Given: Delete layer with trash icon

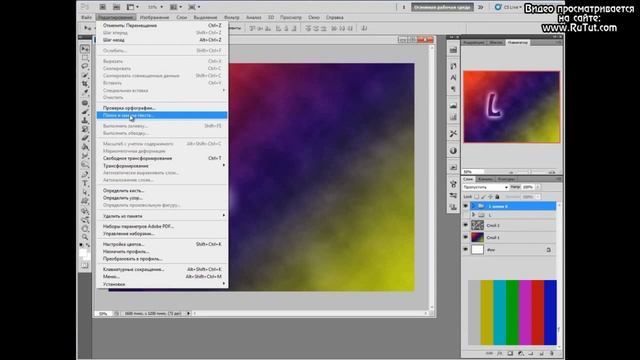Looking at the screenshot, I should (x=552, y=353).
